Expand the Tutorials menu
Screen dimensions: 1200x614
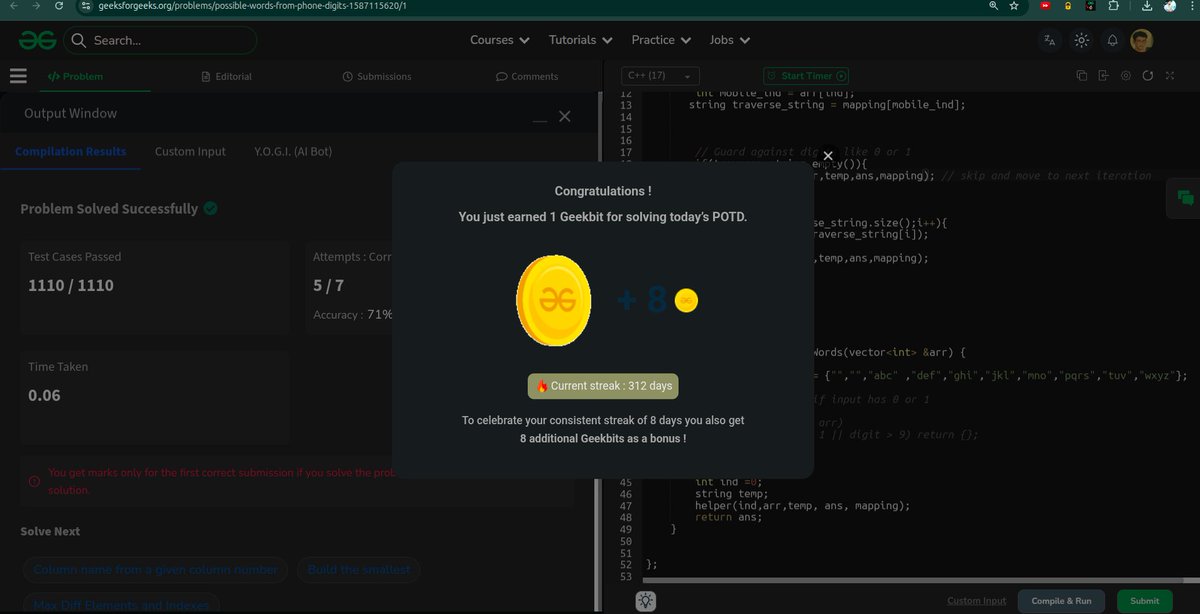[x=580, y=40]
